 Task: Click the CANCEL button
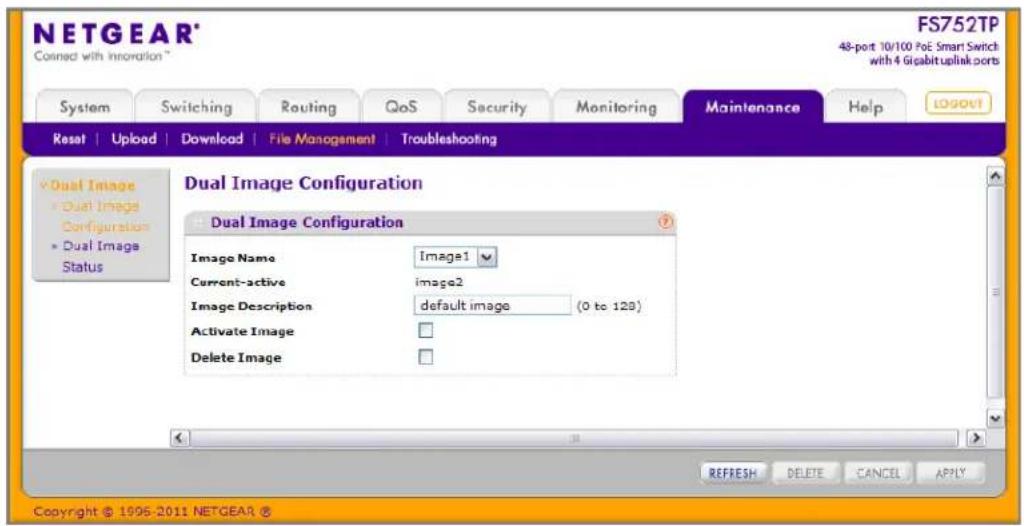[878, 472]
